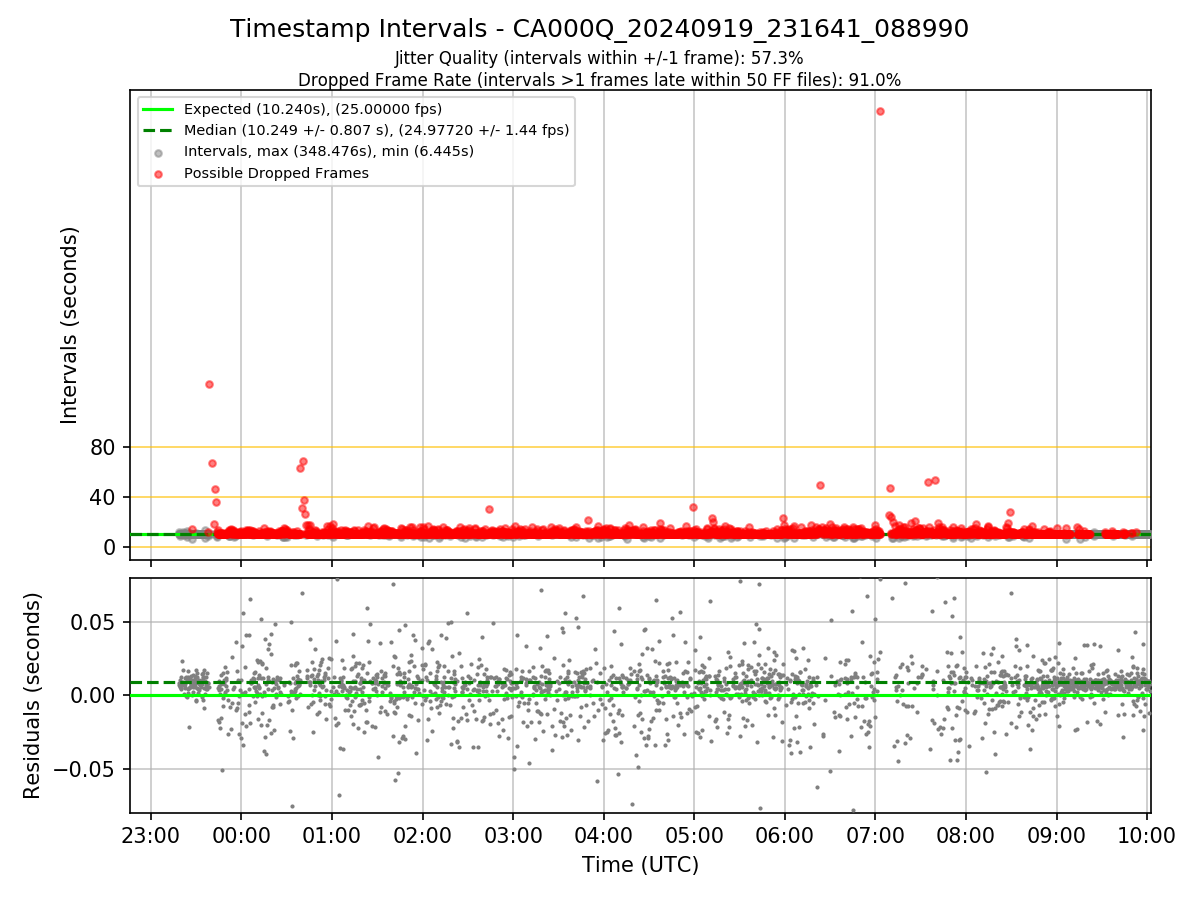Click x-axis tick label 02:00
The width and height of the screenshot is (1200, 900).
click(x=422, y=837)
